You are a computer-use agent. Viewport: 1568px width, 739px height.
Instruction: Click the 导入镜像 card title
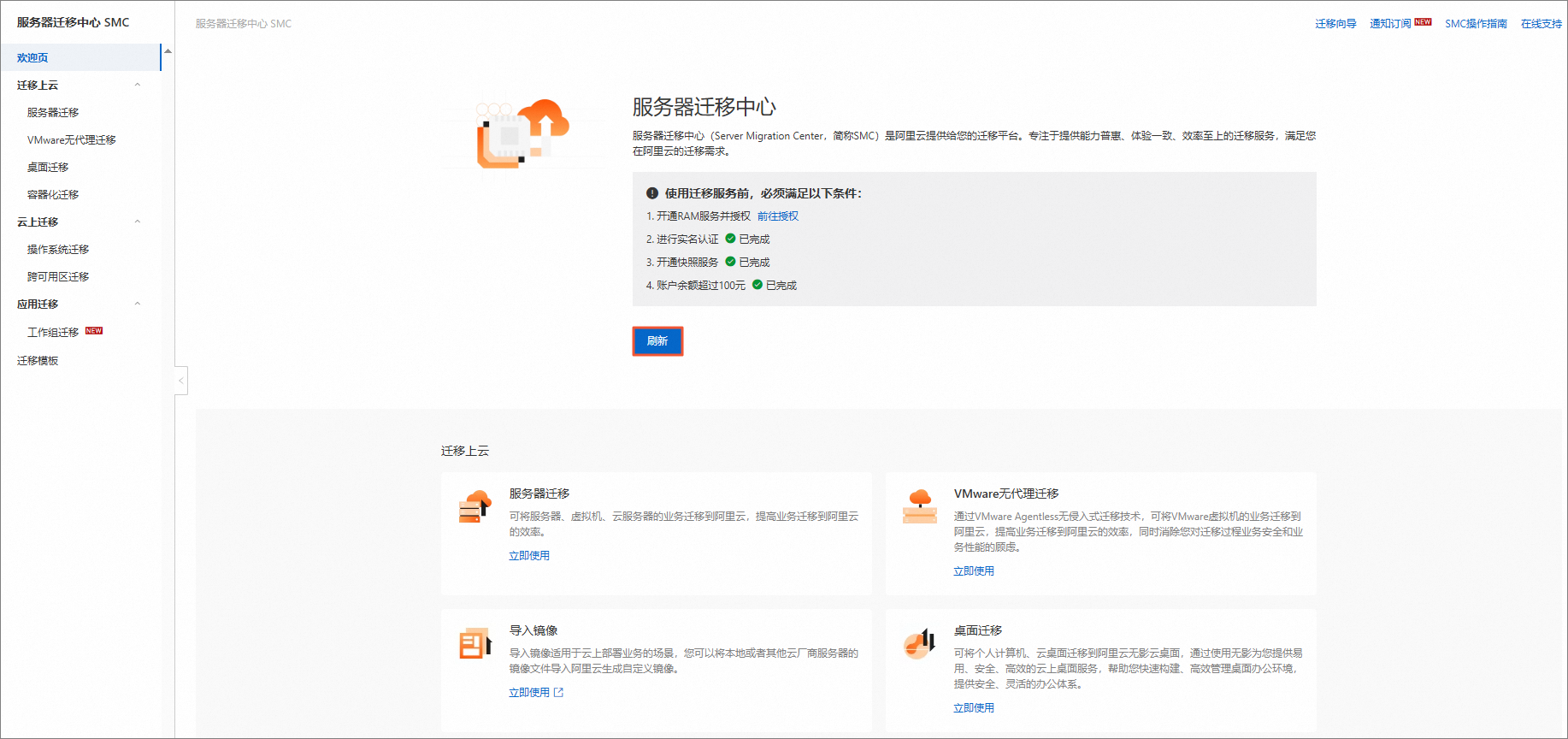[533, 630]
